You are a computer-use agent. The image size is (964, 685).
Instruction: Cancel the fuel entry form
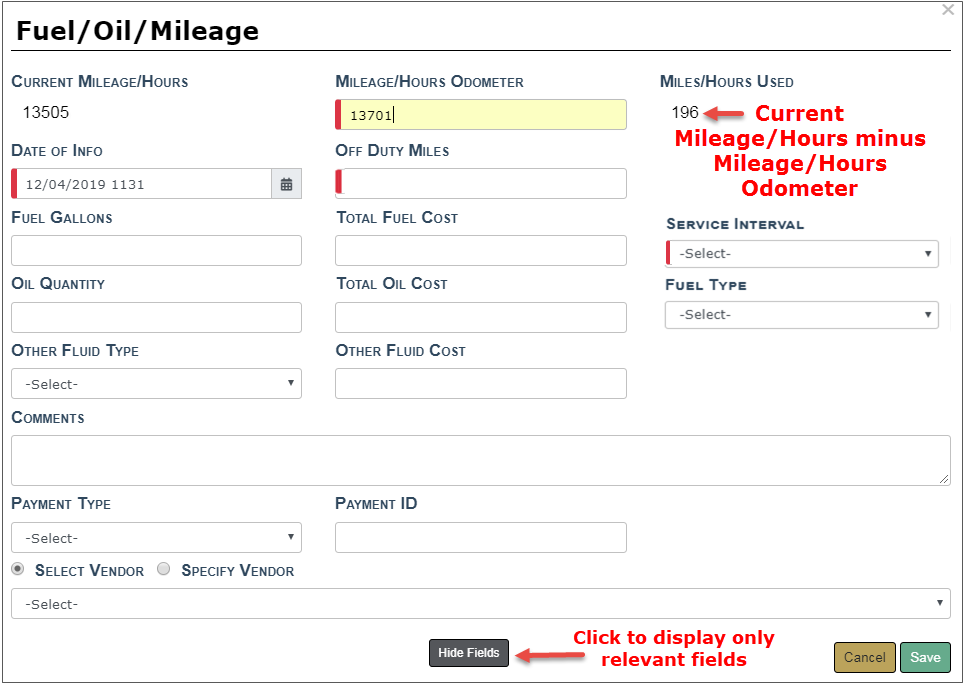pyautogui.click(x=864, y=657)
